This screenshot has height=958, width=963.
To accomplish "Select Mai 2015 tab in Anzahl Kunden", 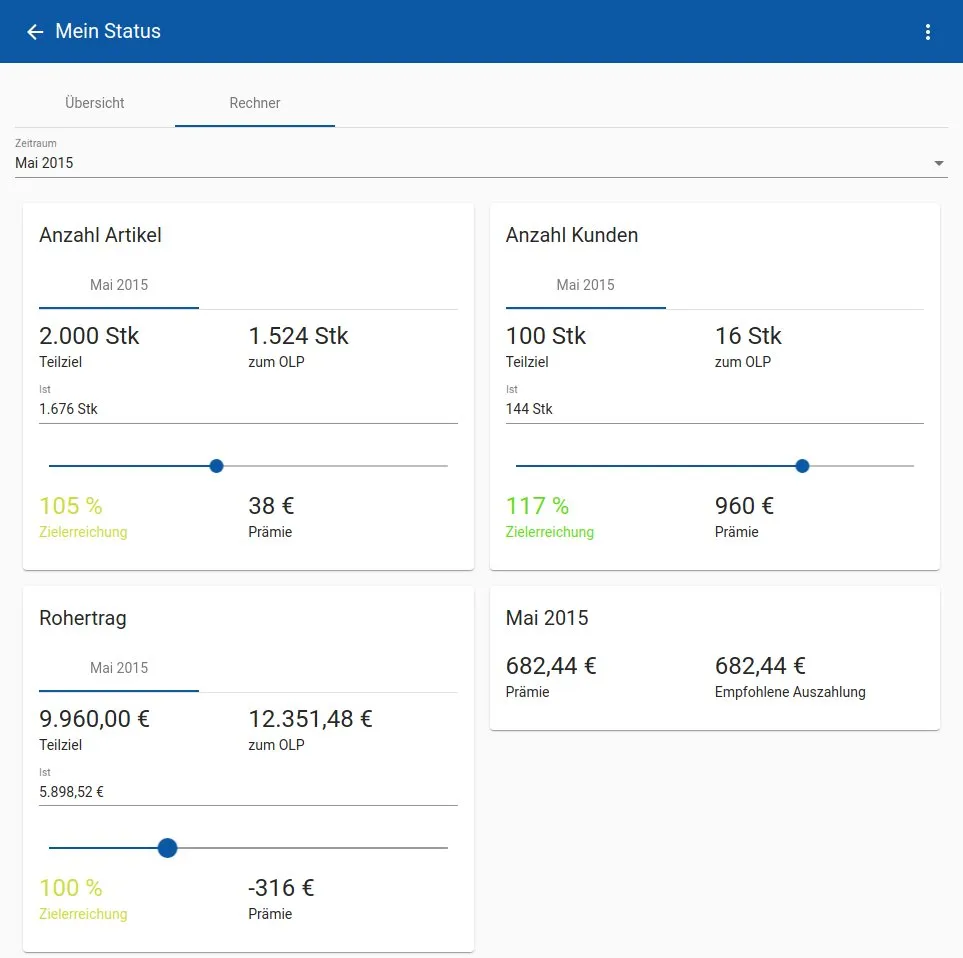I will click(x=586, y=285).
